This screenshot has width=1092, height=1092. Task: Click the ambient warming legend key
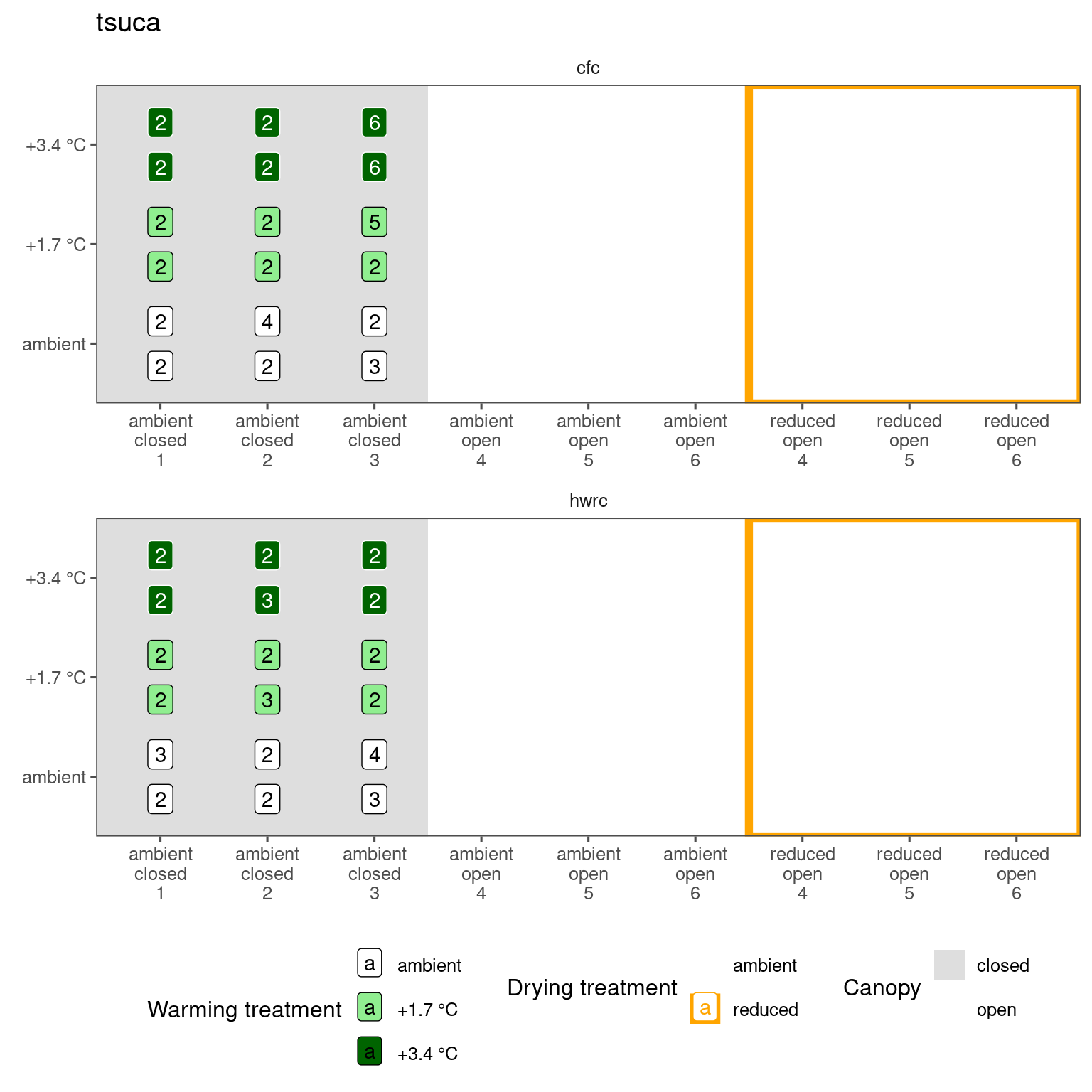(x=370, y=963)
